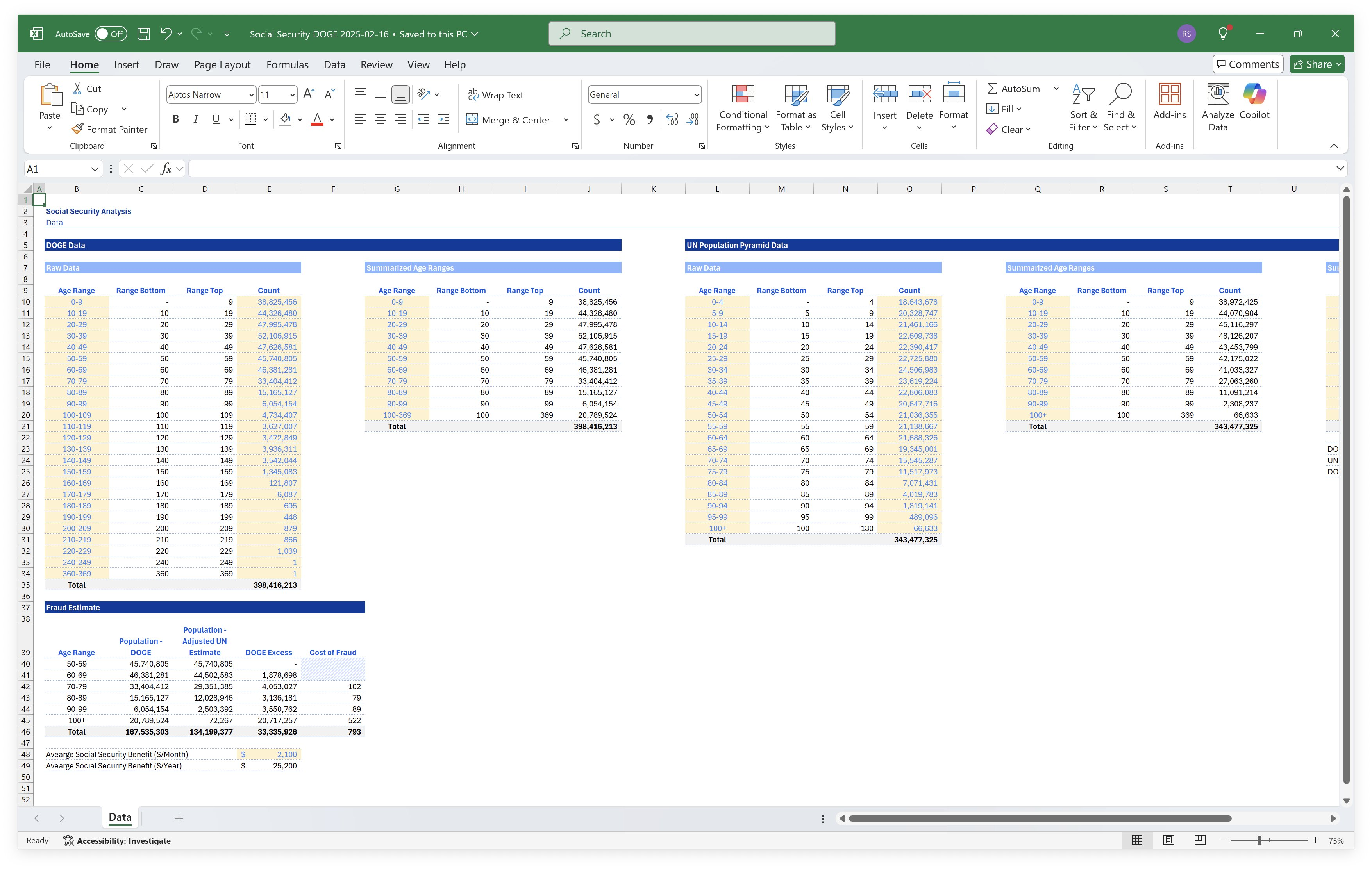Add a new sheet with plus button
This screenshot has width=1372, height=870.
tap(179, 818)
